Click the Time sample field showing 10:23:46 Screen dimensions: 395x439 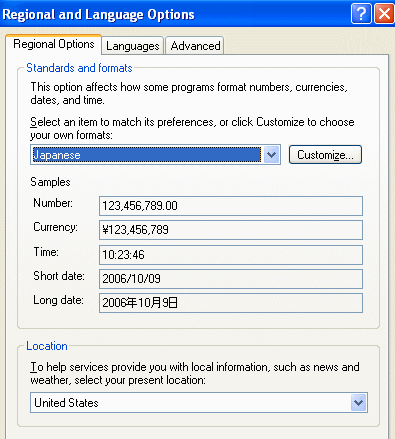click(x=231, y=255)
